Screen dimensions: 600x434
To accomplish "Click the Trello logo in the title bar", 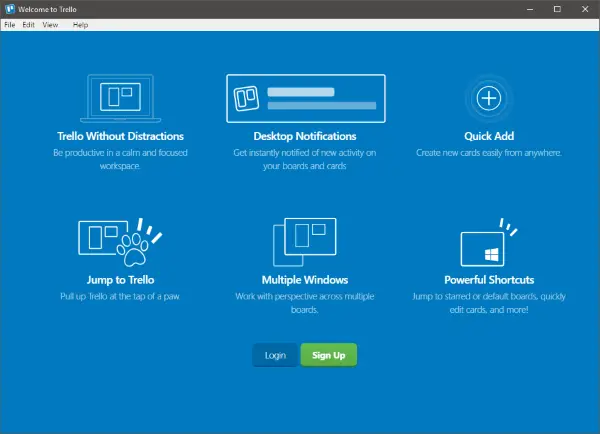I will coord(10,9).
